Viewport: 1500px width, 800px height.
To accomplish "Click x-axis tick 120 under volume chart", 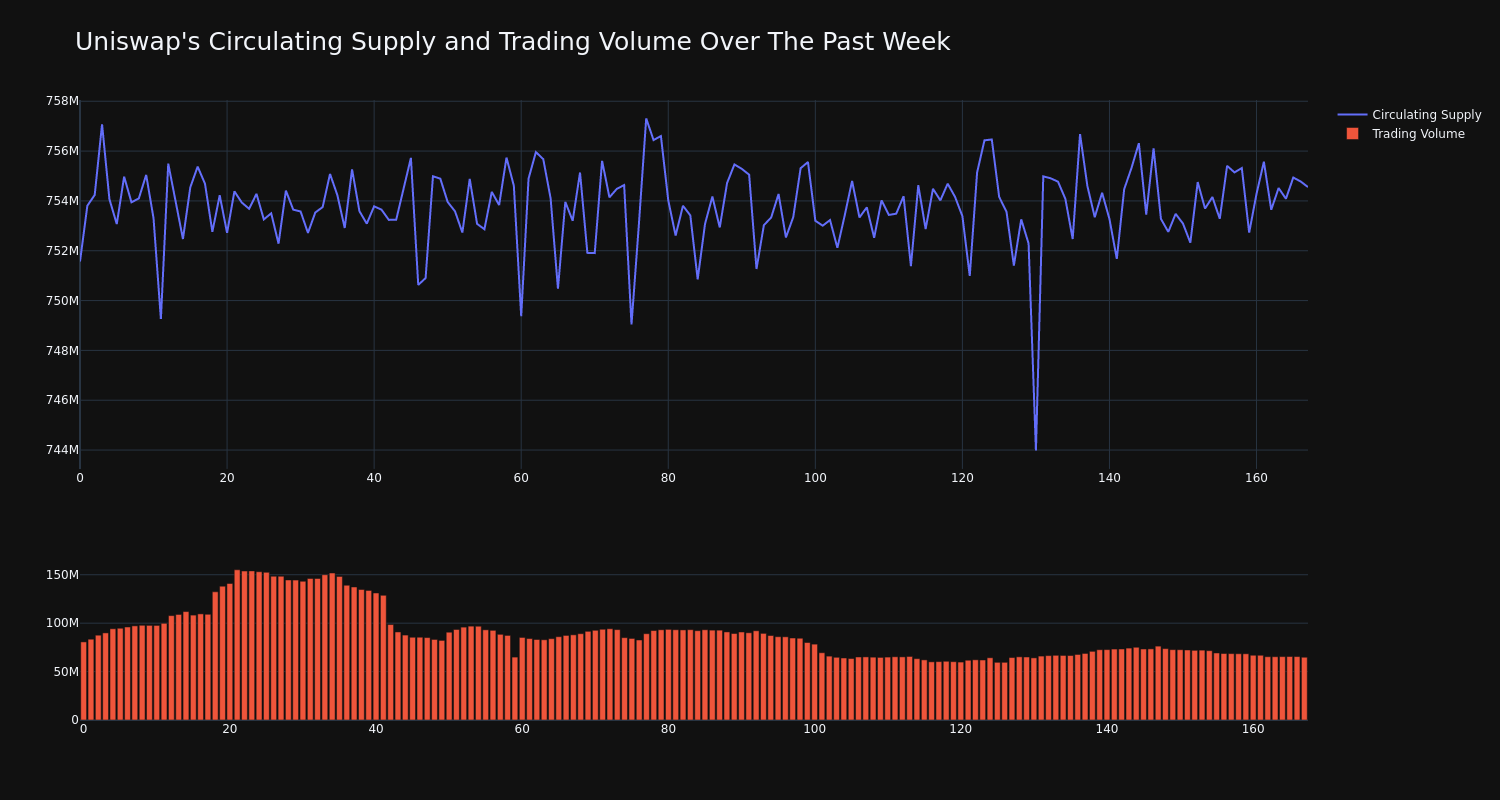I will 961,729.
